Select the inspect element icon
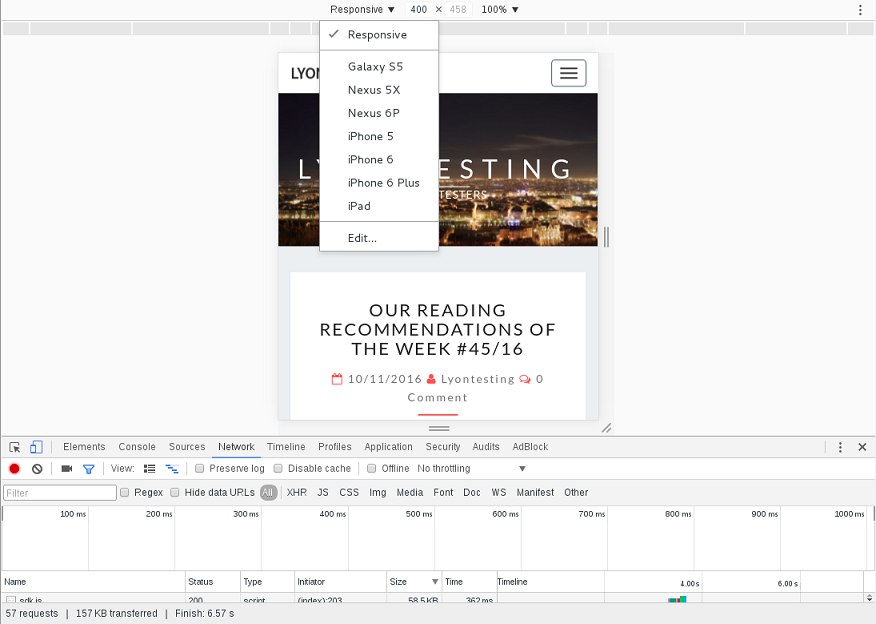 15,447
